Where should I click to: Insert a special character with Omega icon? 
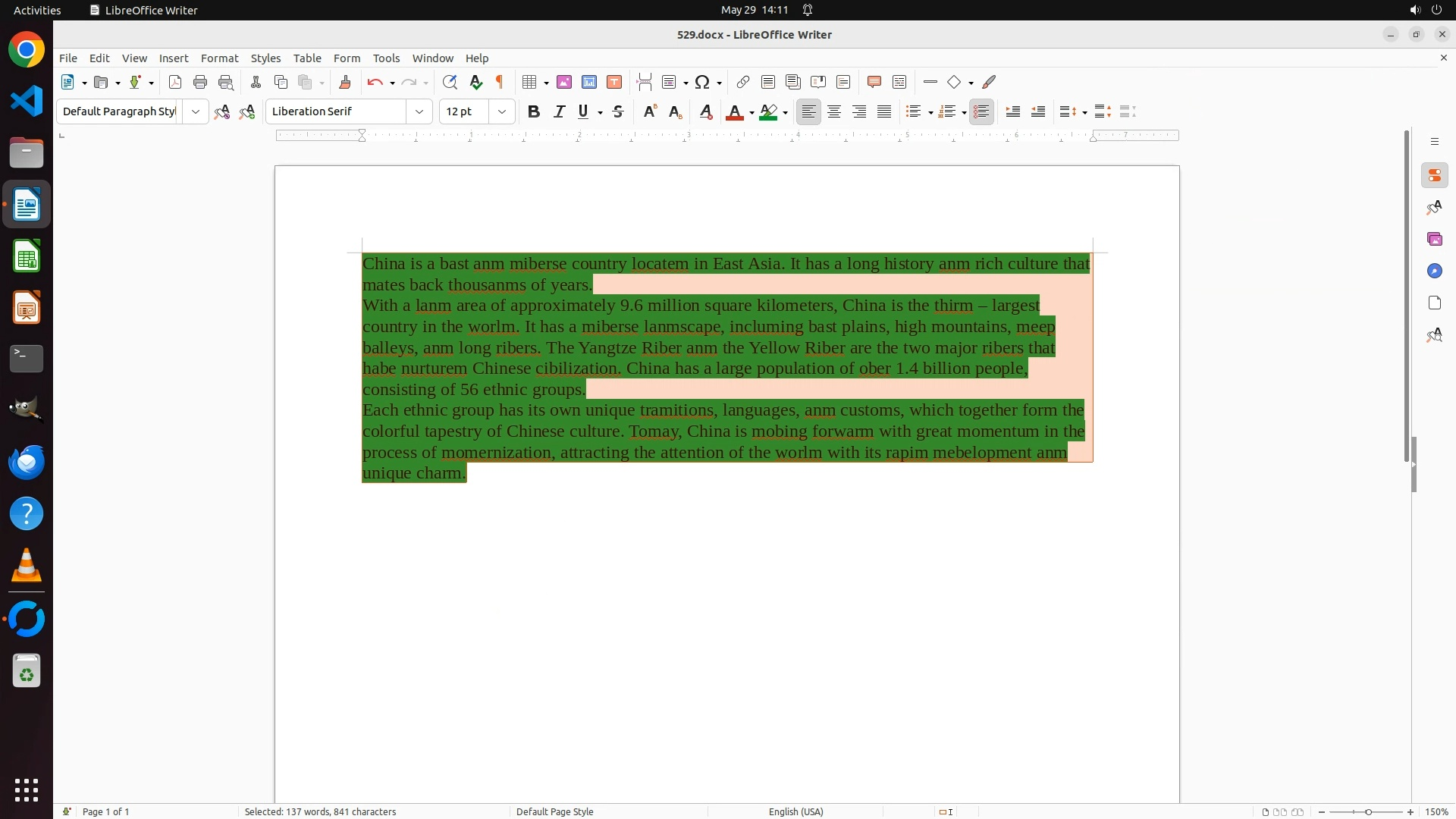tap(702, 82)
